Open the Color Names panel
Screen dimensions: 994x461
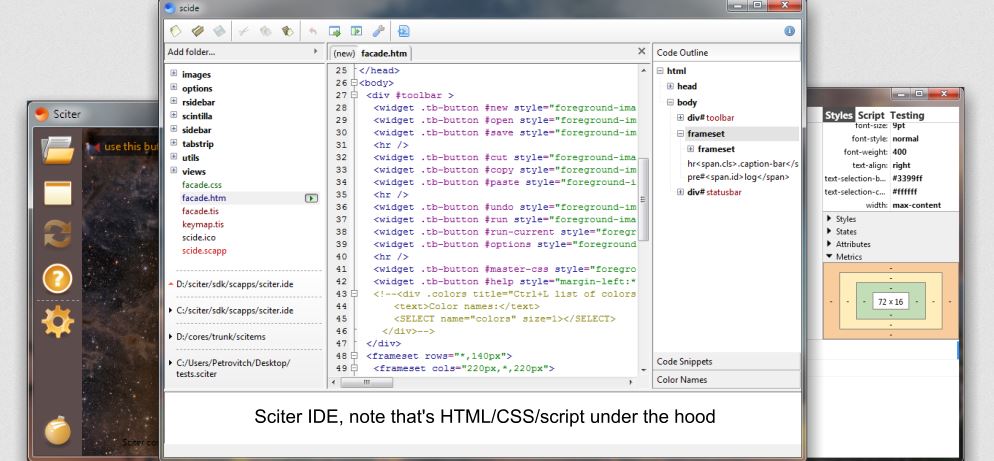click(726, 380)
